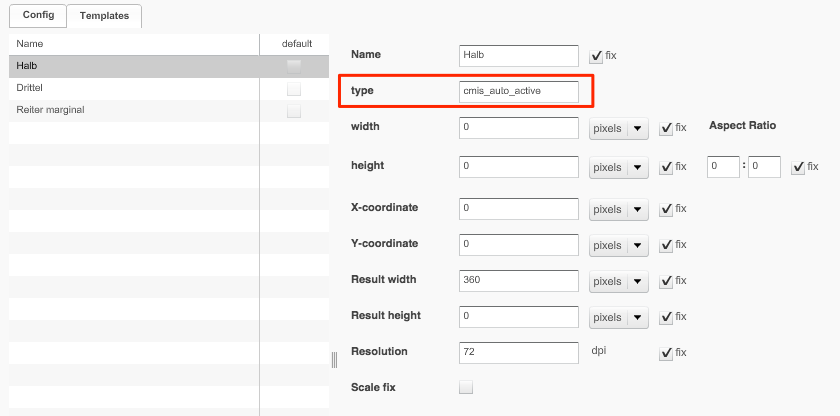This screenshot has height=416, width=840.
Task: Uncheck the fix checkbox for width
Action: point(665,128)
